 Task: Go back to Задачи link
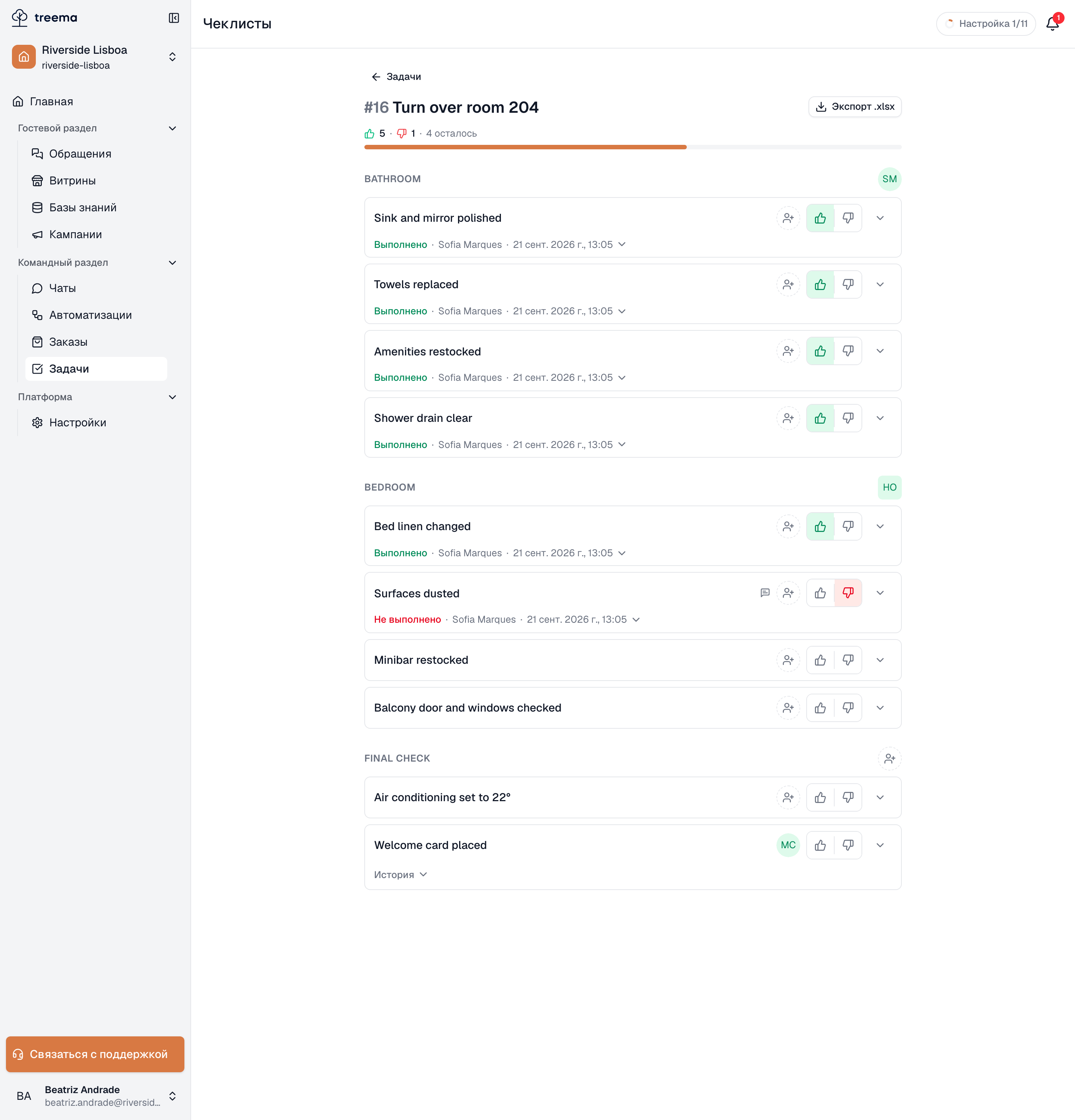tap(396, 77)
